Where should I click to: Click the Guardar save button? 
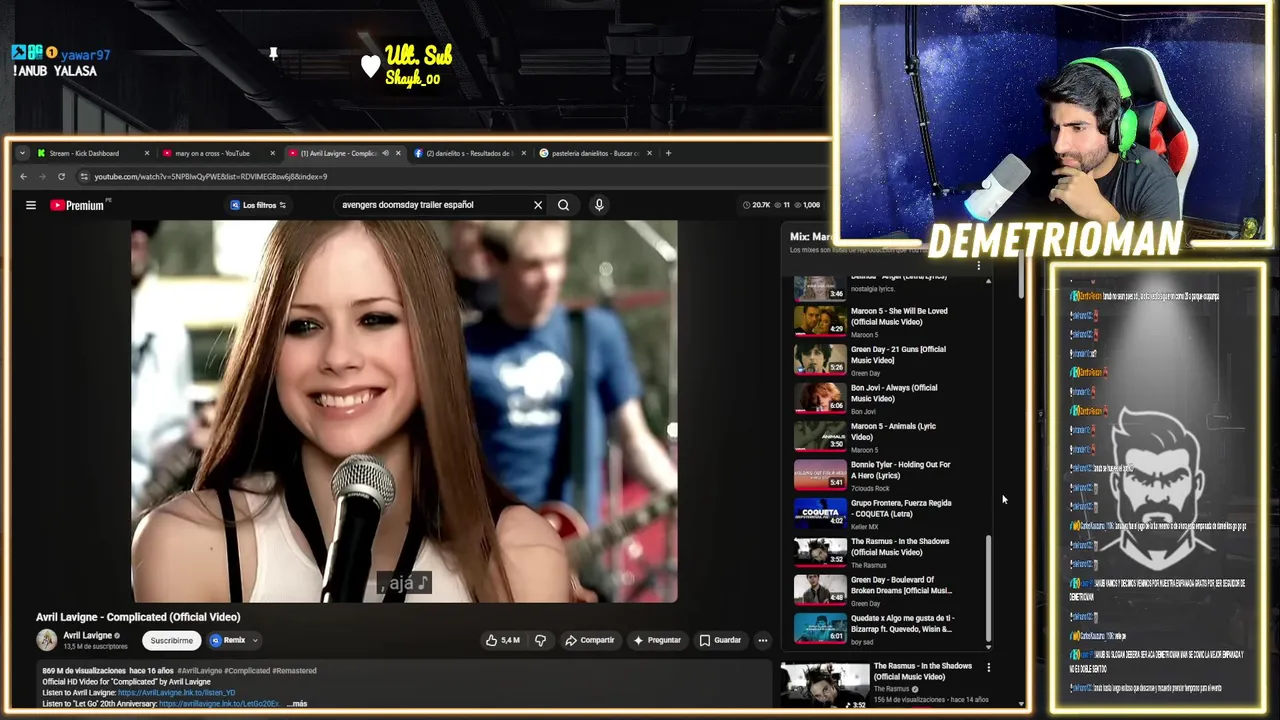720,640
